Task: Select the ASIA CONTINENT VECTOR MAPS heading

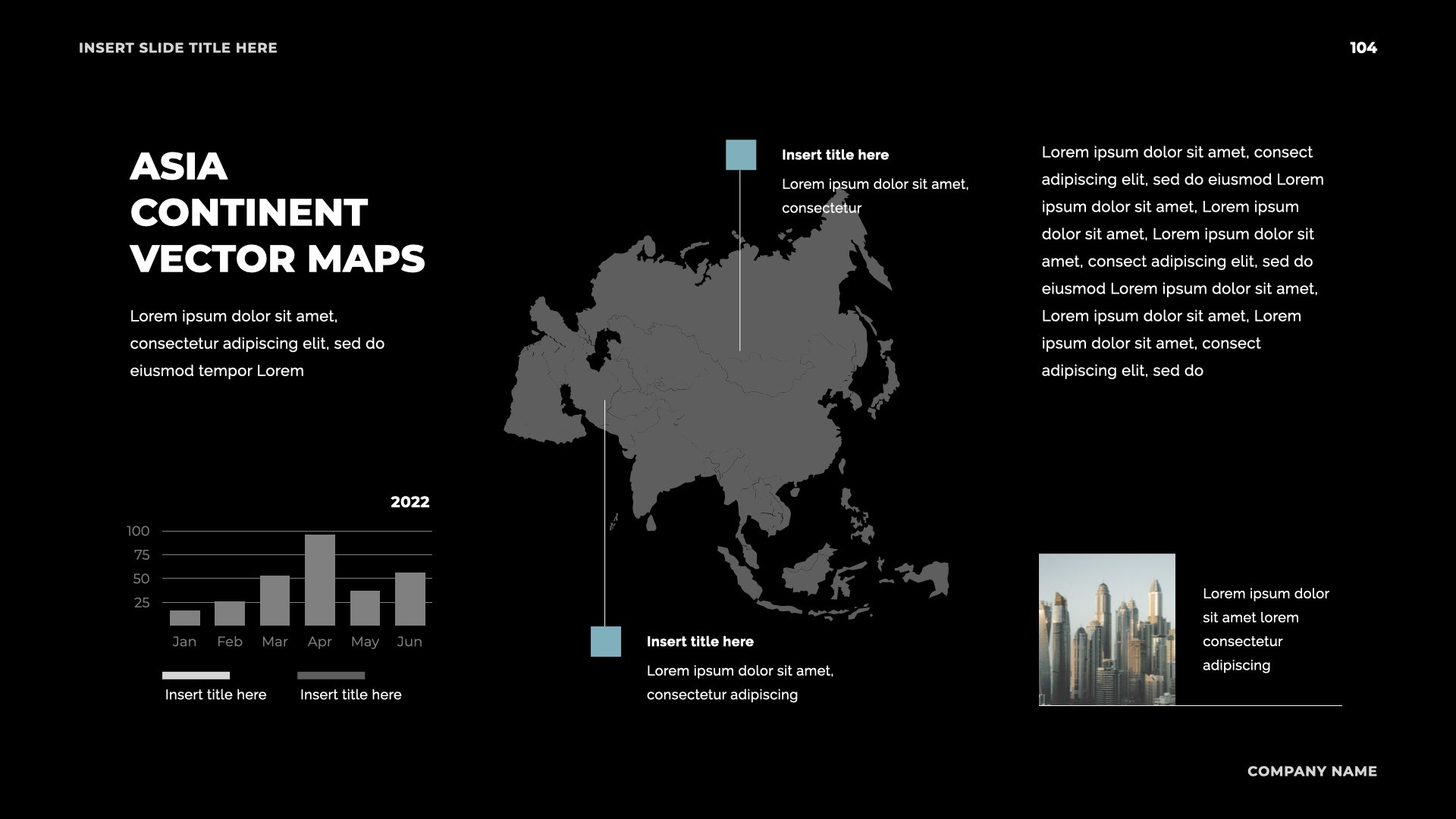Action: pos(277,212)
